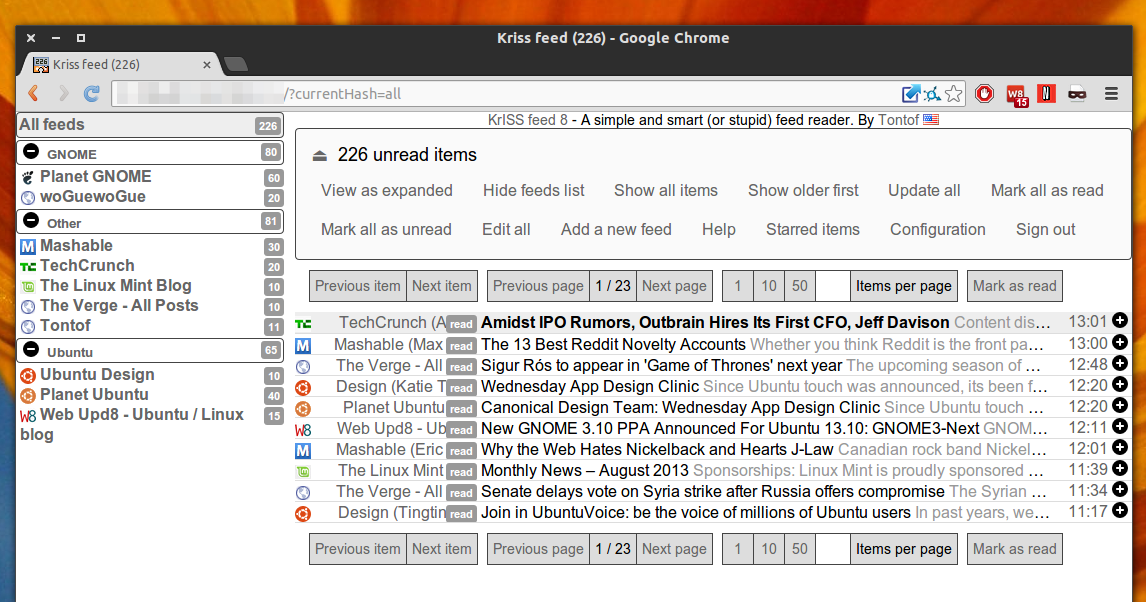The width and height of the screenshot is (1146, 602).
Task: Toggle read on Senate delays vote on Syria item
Action: [x=461, y=493]
